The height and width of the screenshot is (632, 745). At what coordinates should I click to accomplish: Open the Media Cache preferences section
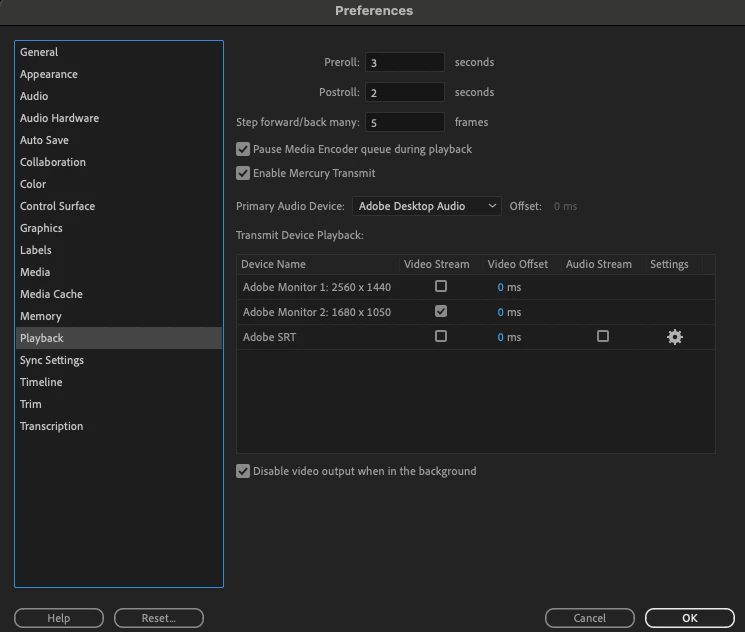51,294
